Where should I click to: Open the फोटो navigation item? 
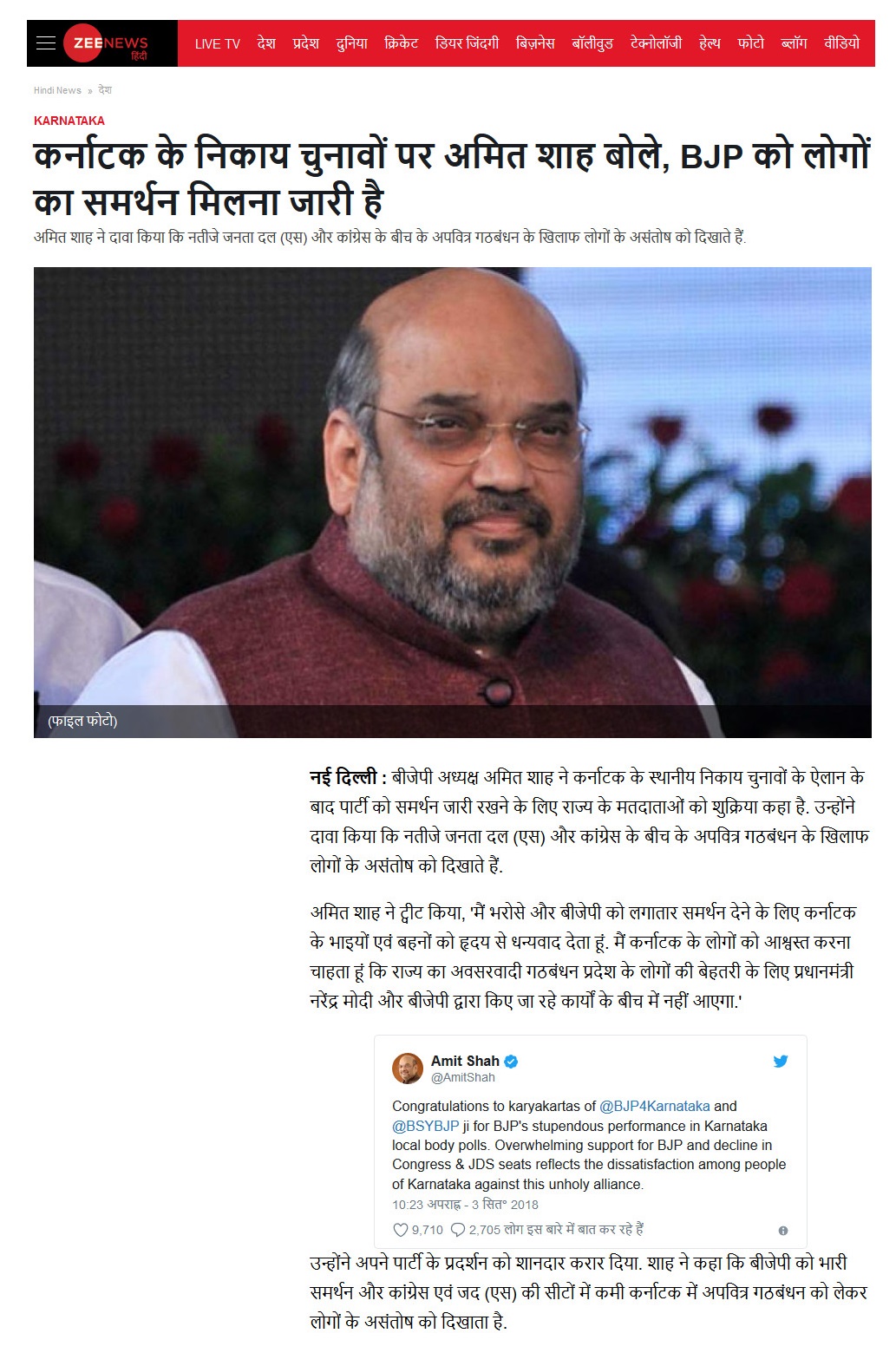pos(750,43)
